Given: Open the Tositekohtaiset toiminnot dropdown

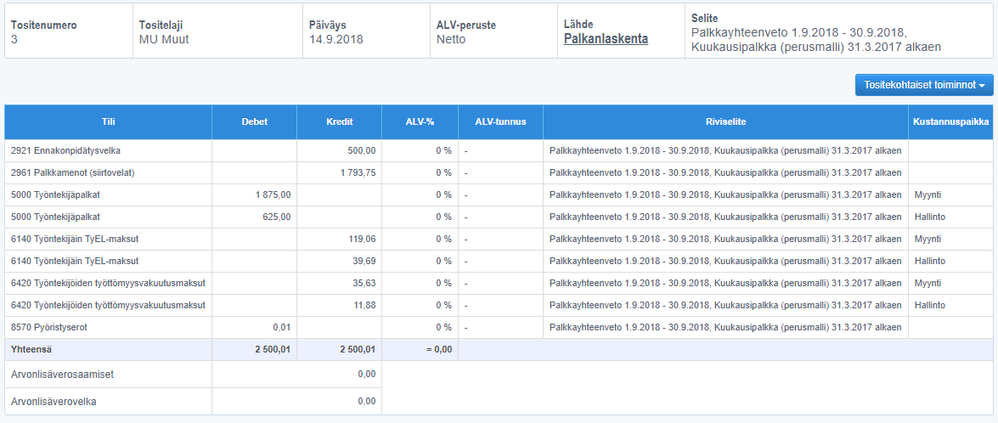Looking at the screenshot, I should tap(924, 85).
